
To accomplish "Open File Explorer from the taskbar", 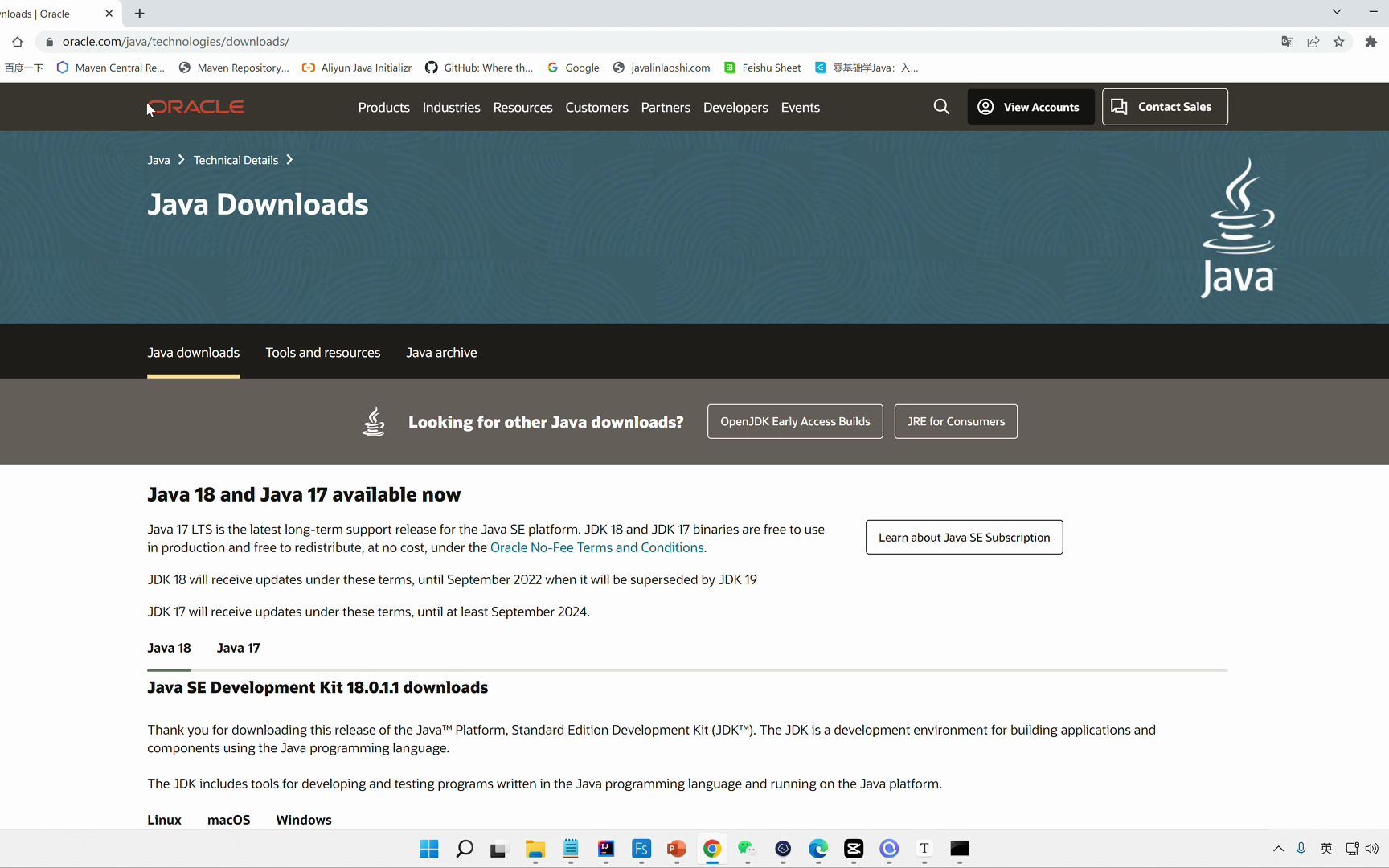I will [535, 849].
